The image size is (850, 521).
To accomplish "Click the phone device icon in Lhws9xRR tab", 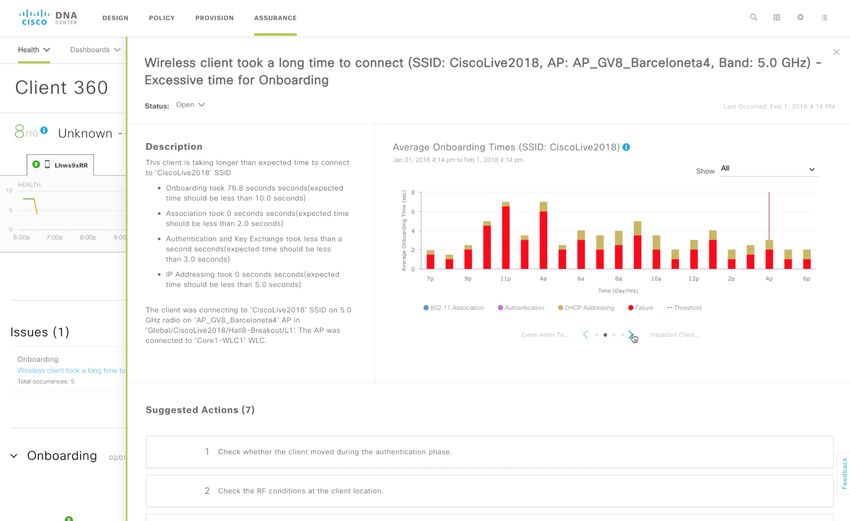I will [x=47, y=164].
